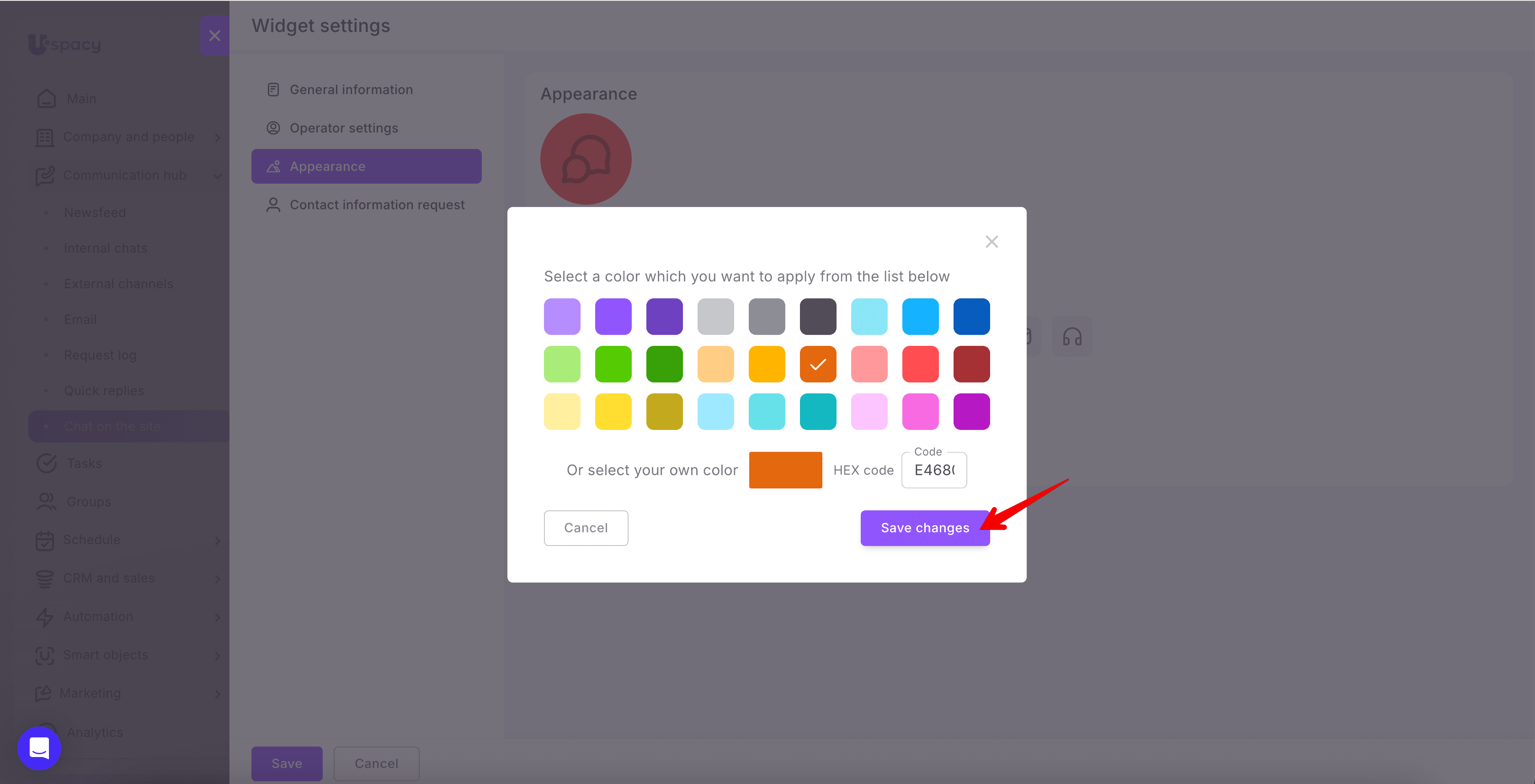Click the Groups people icon
Screen dimensions: 1535x784
tap(46, 502)
